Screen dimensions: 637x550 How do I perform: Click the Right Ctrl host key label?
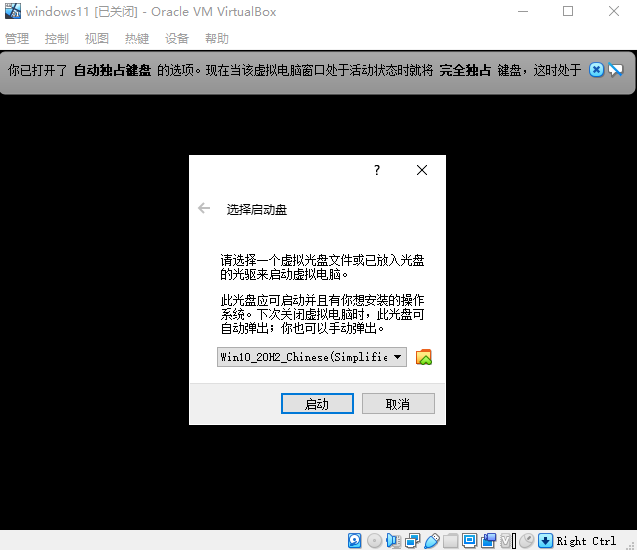(586, 541)
